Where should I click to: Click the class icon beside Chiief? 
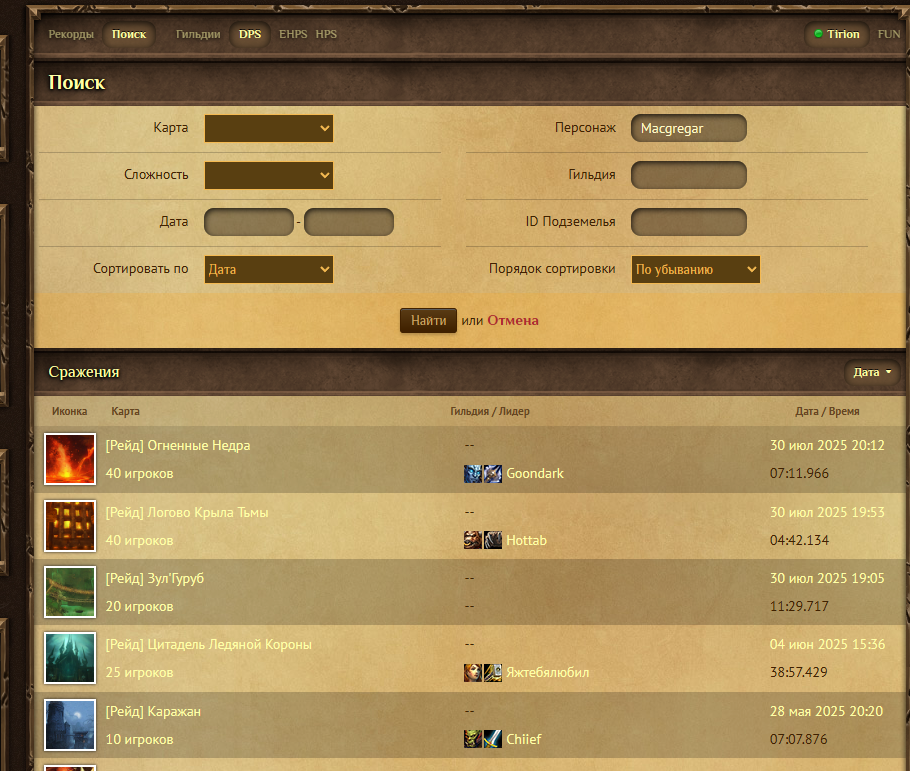point(493,739)
